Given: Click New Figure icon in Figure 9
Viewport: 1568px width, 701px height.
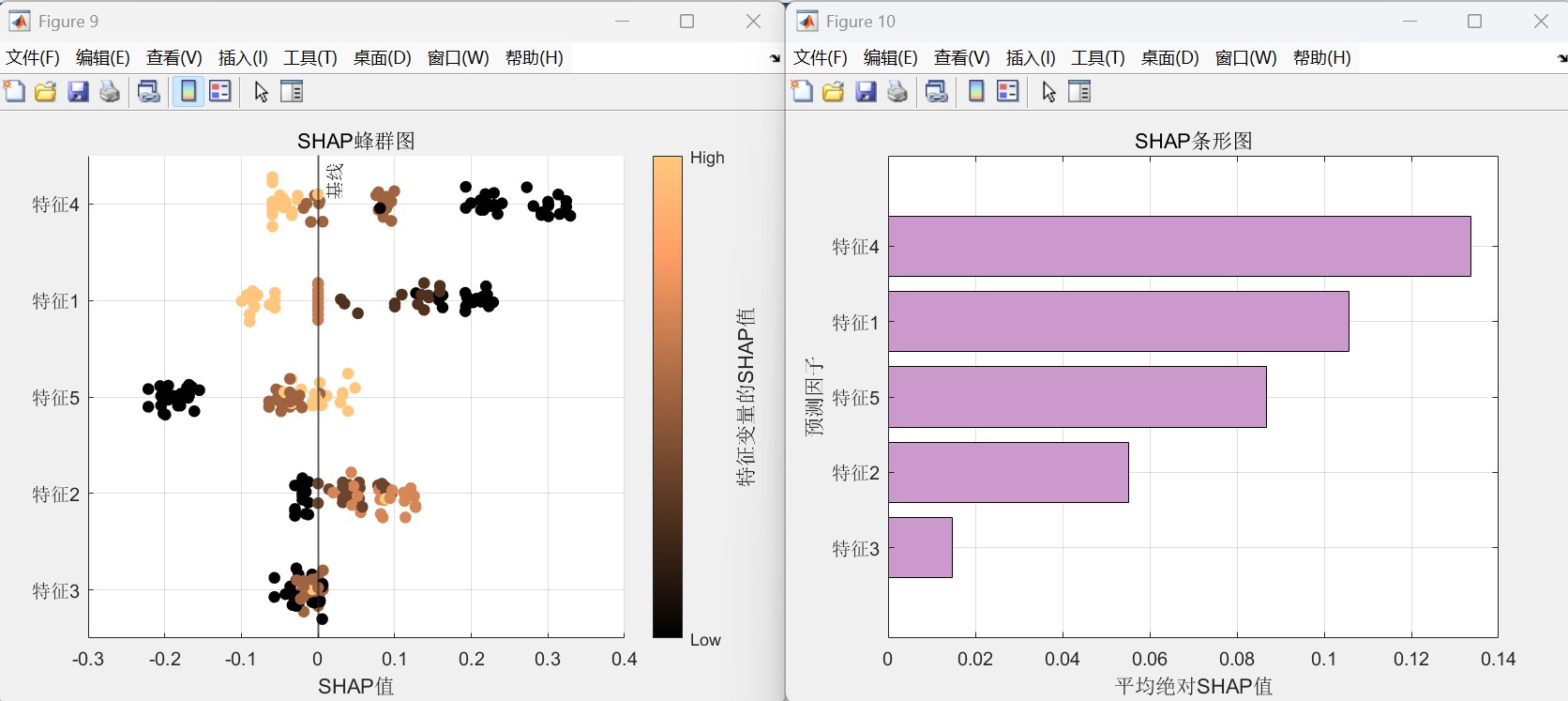Looking at the screenshot, I should pyautogui.click(x=15, y=91).
